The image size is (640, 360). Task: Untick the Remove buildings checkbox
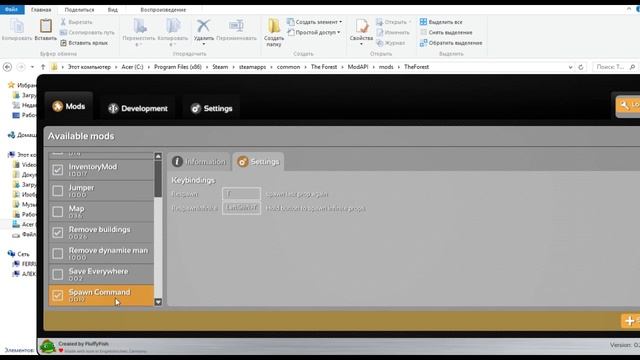point(58,233)
